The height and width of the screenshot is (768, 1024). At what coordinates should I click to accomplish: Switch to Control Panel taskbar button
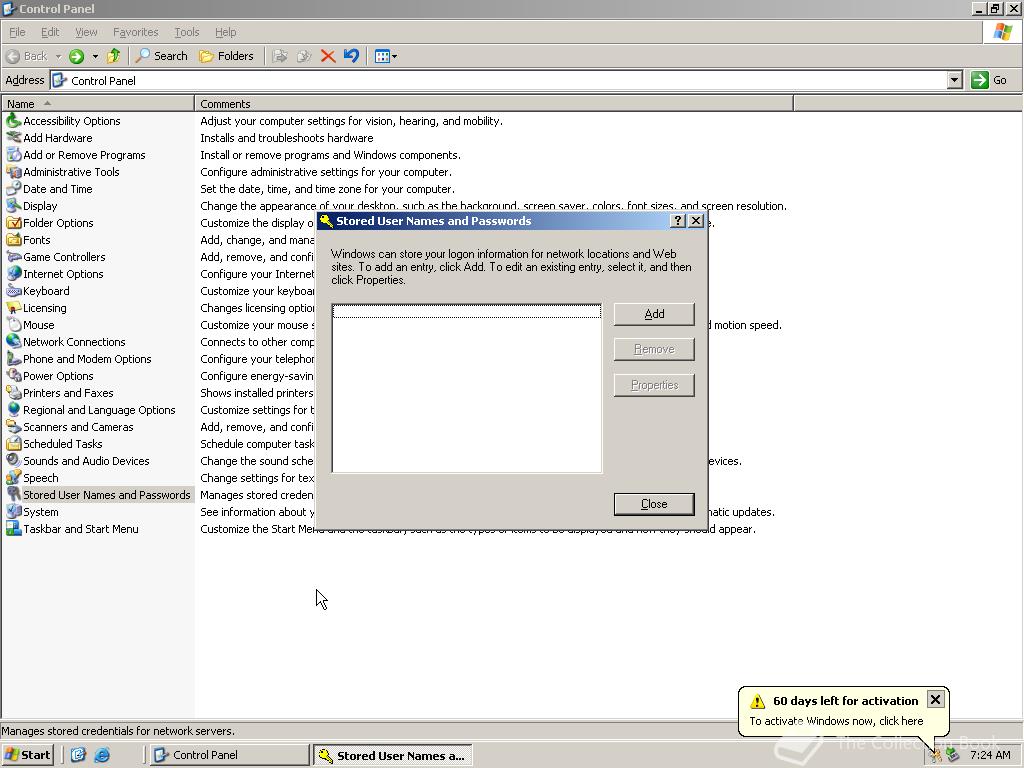229,755
